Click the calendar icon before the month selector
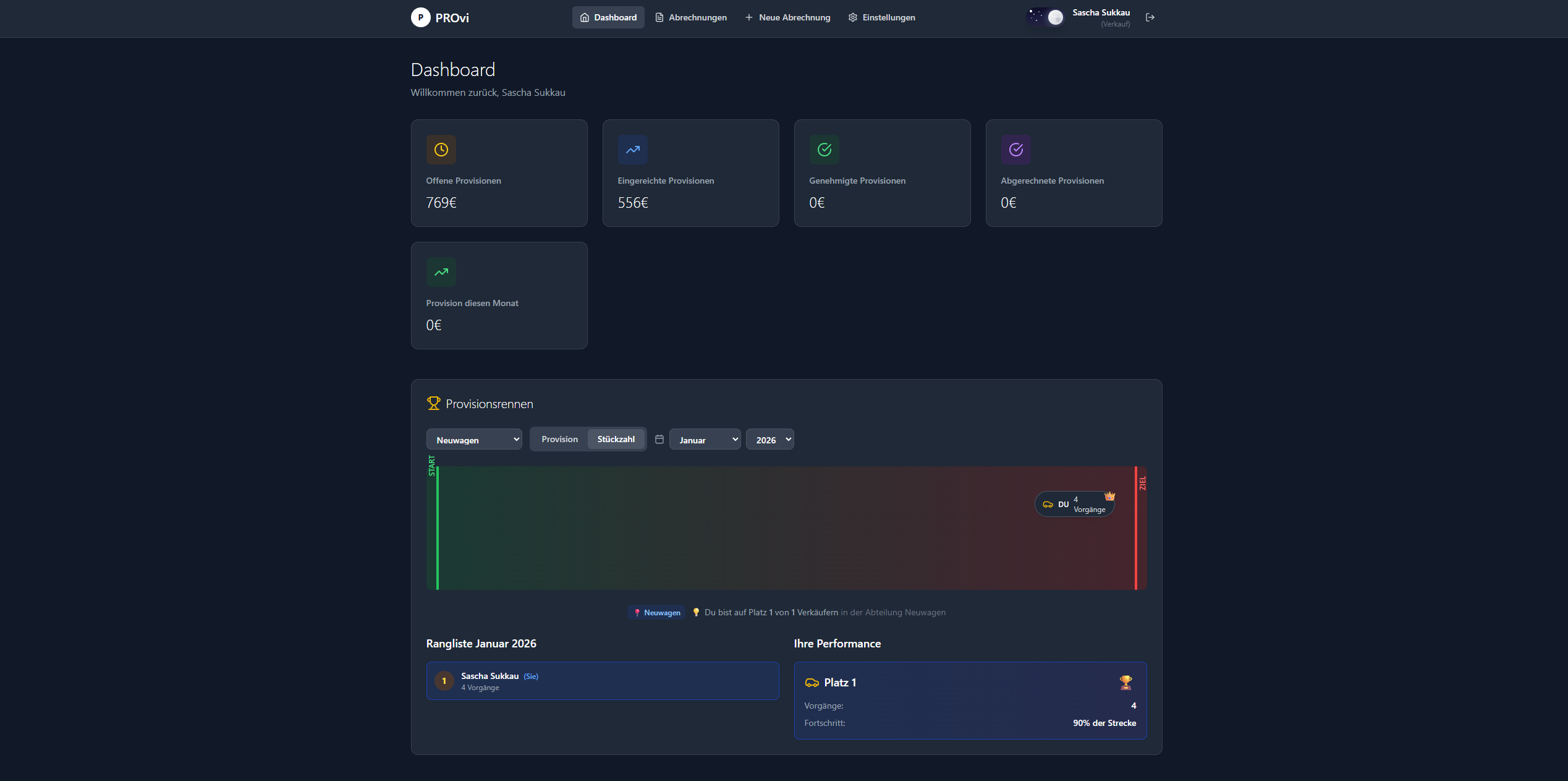This screenshot has width=1568, height=781. coord(659,439)
